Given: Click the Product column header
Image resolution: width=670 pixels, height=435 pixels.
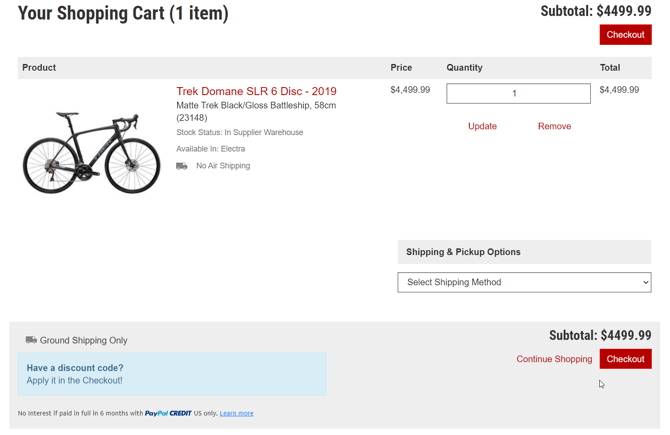Looking at the screenshot, I should [39, 68].
